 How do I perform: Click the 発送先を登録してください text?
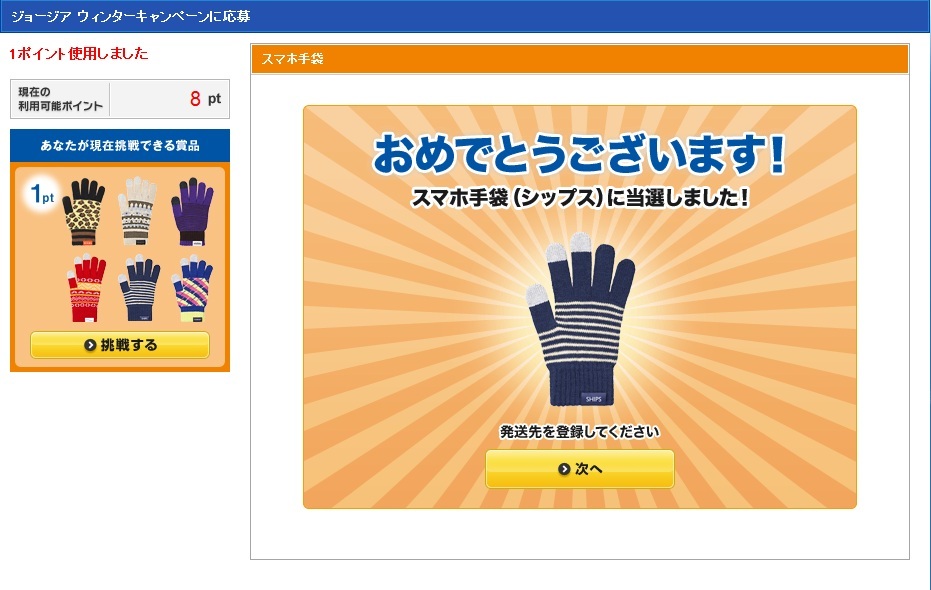(580, 432)
